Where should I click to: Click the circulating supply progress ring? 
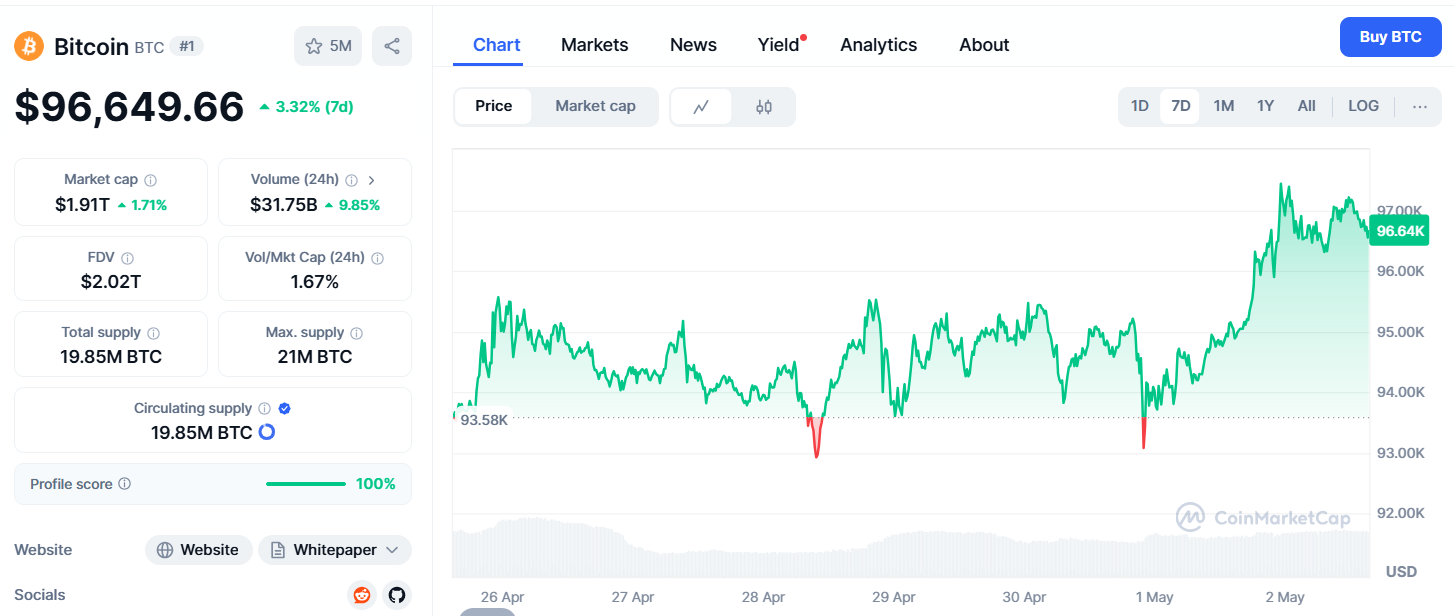coord(267,433)
